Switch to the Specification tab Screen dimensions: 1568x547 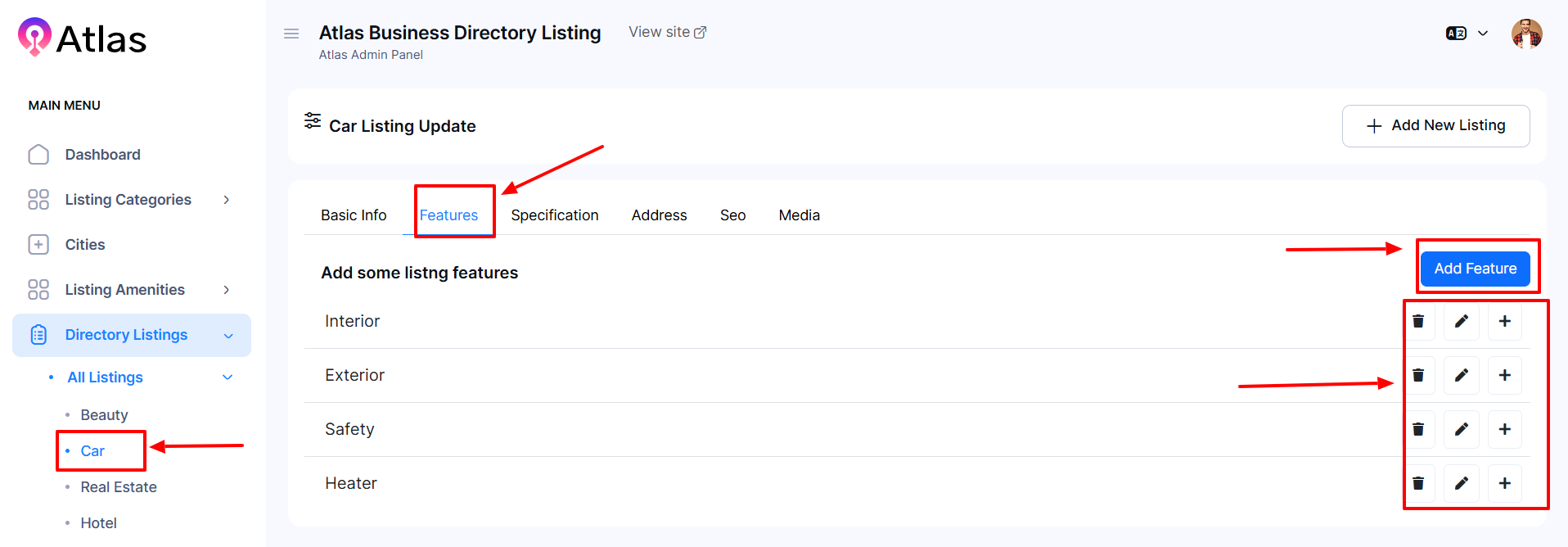pyautogui.click(x=554, y=215)
